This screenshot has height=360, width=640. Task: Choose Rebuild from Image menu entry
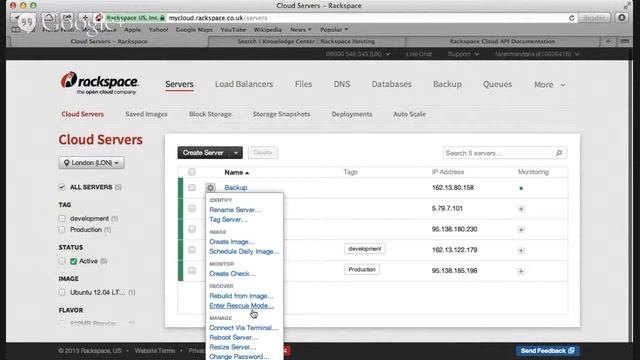click(241, 296)
